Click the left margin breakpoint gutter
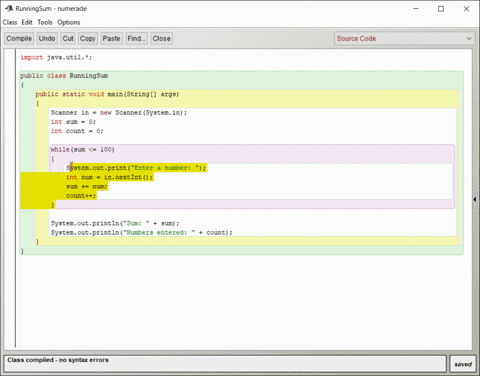480x376 pixels. (x=10, y=198)
